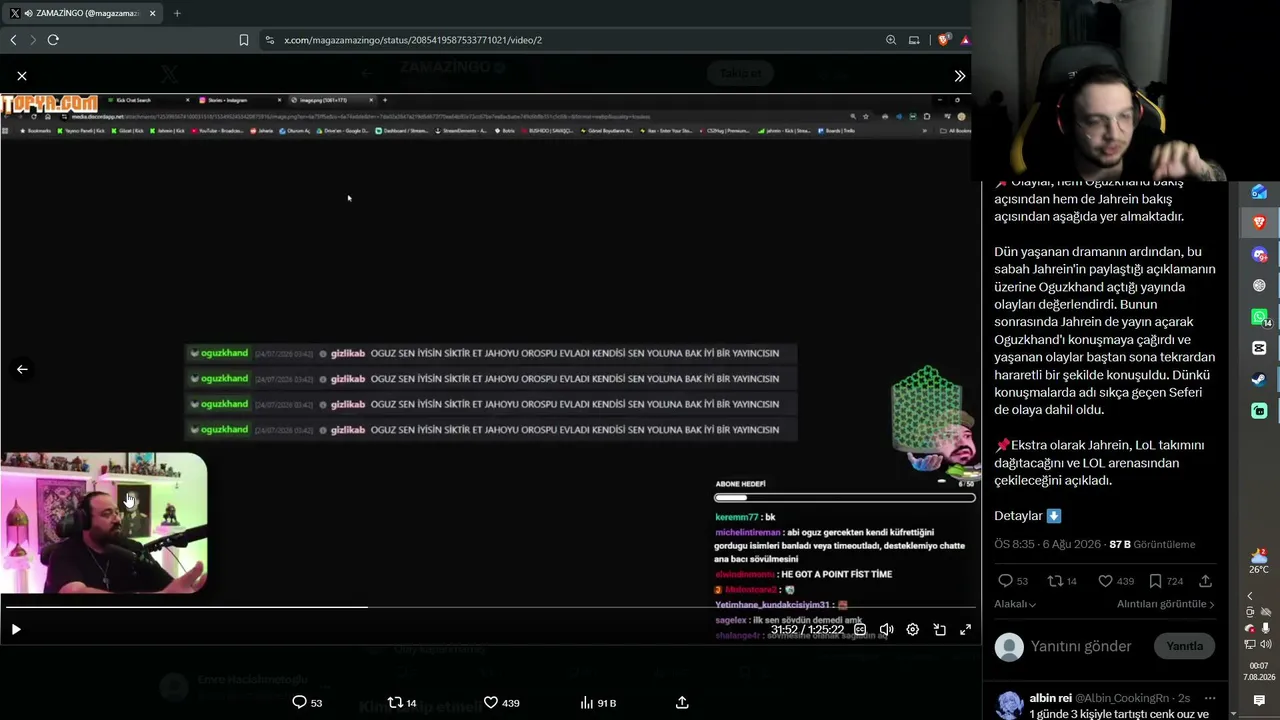Click the cast/screen icon in address bar

[x=914, y=40]
